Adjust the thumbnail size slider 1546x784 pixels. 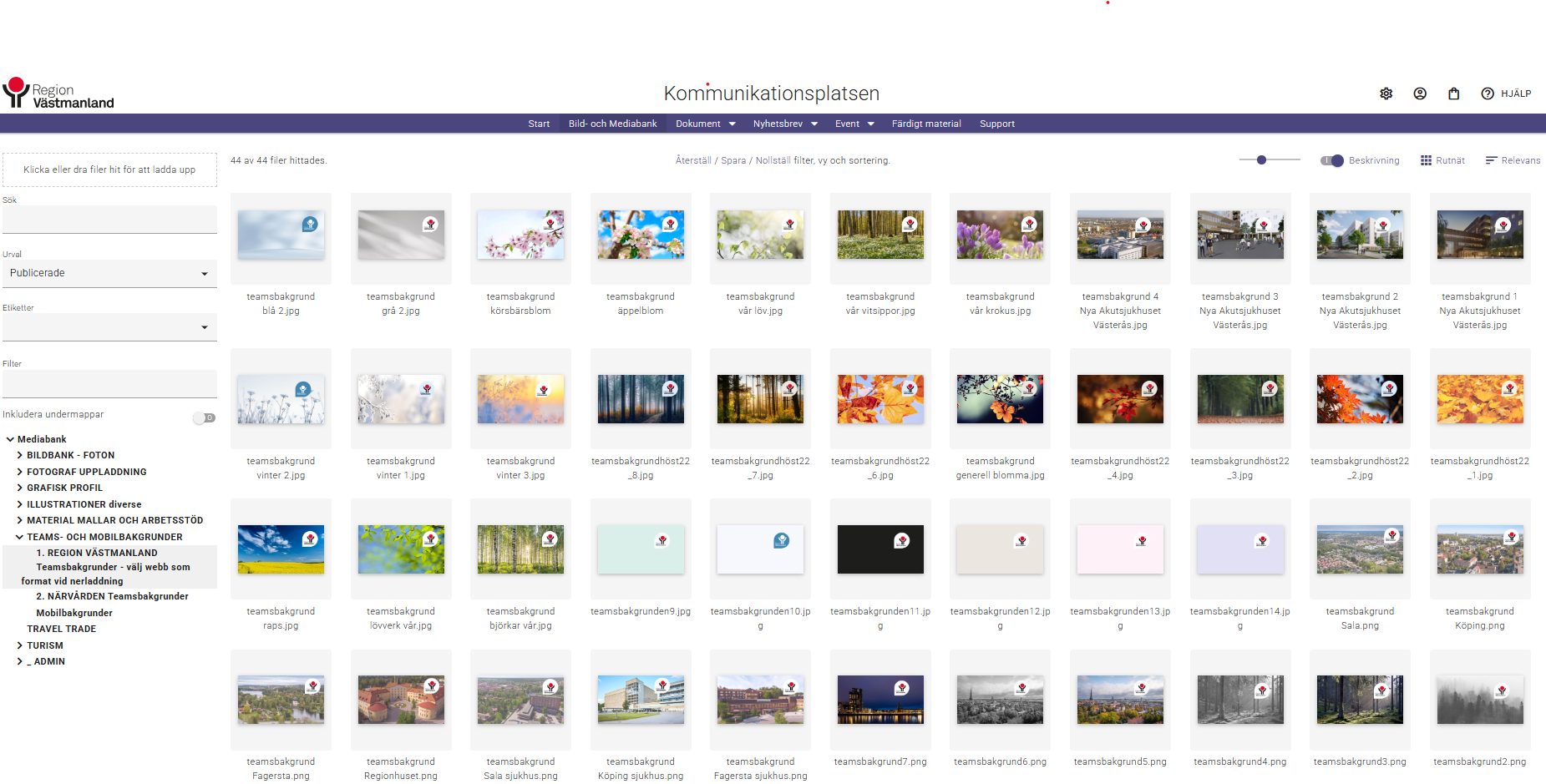point(1261,159)
